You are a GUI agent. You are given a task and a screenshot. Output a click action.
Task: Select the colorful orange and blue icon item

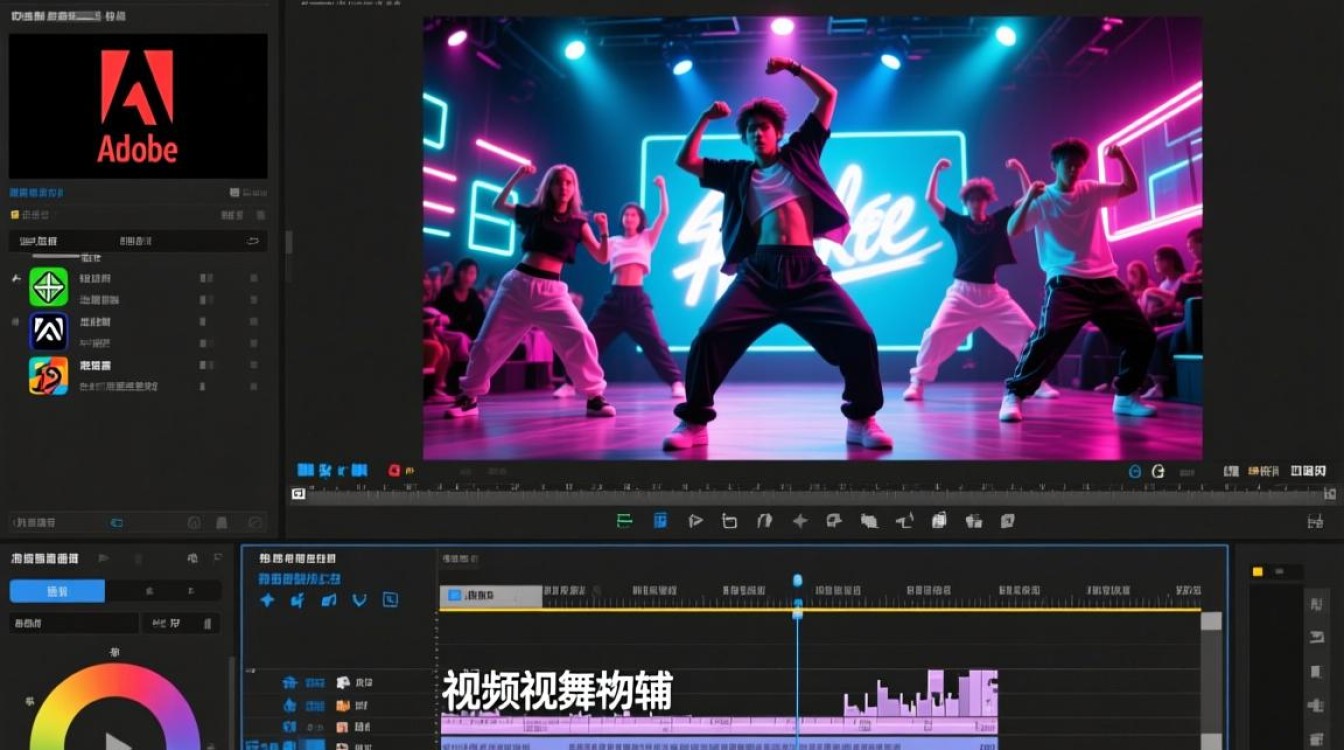click(48, 375)
